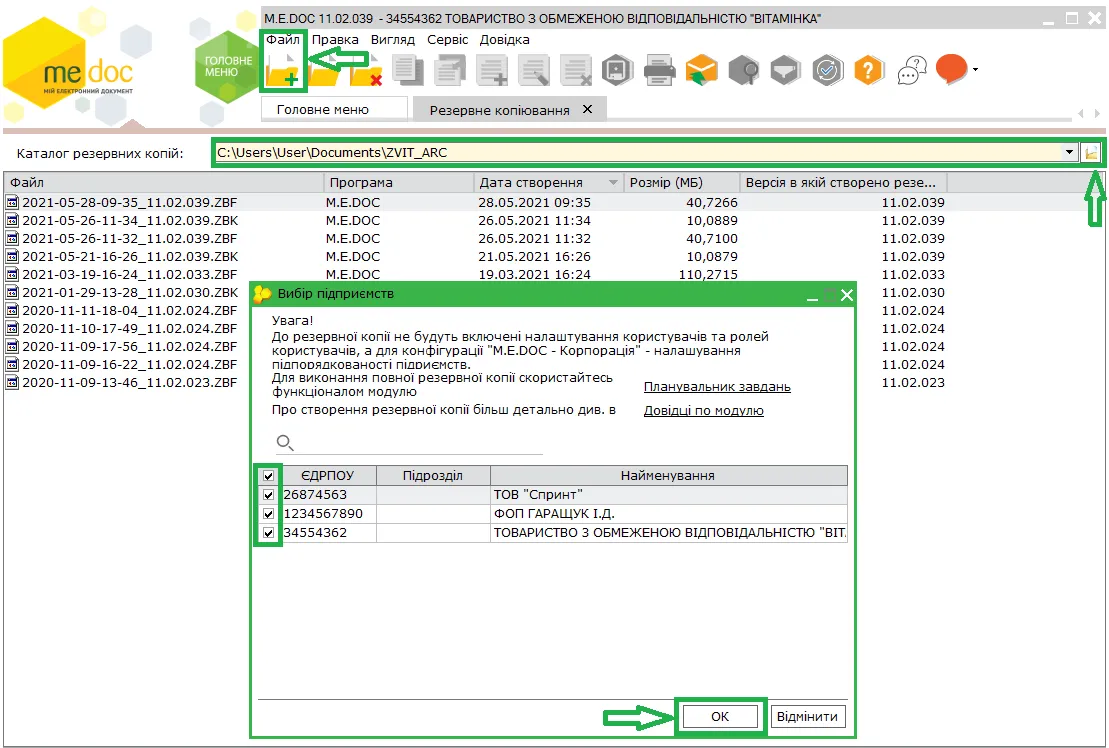1109x748 pixels.
Task: Select file 2020-11-10-17-49_11.02.024.ZBF
Action: 129,329
